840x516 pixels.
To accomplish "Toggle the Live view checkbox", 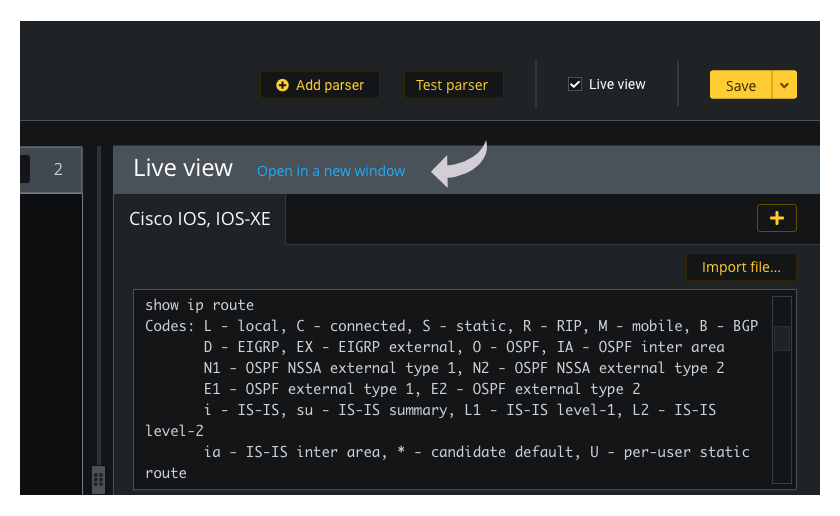I will click(x=575, y=84).
